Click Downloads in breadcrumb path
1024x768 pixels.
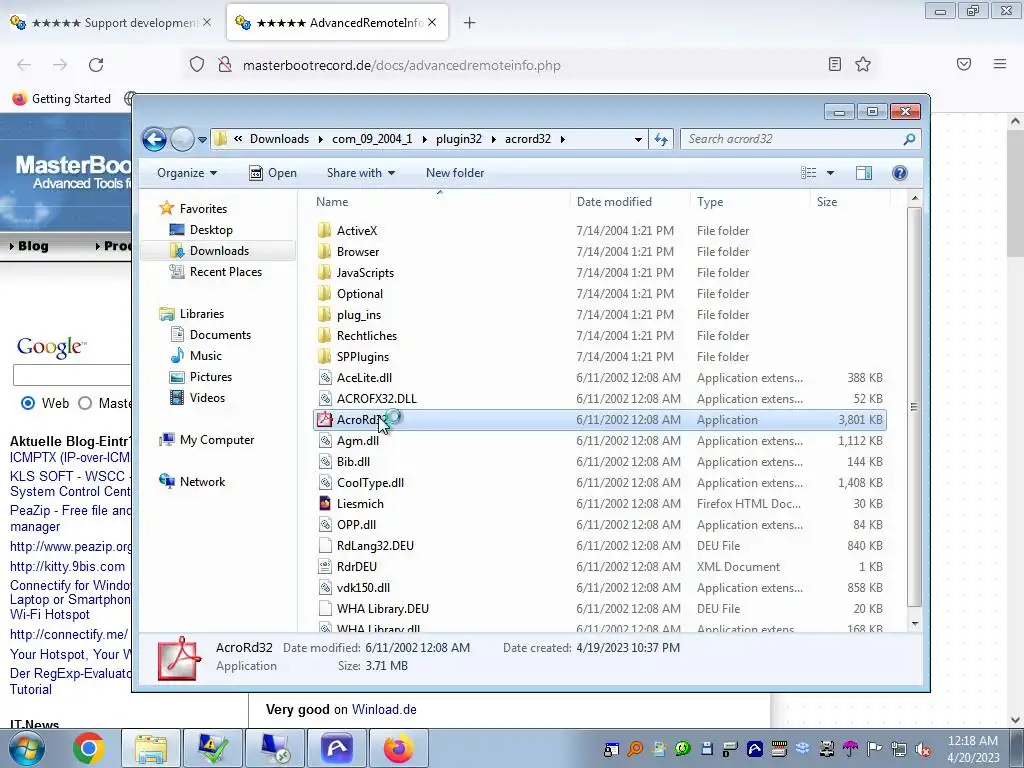[x=280, y=138]
